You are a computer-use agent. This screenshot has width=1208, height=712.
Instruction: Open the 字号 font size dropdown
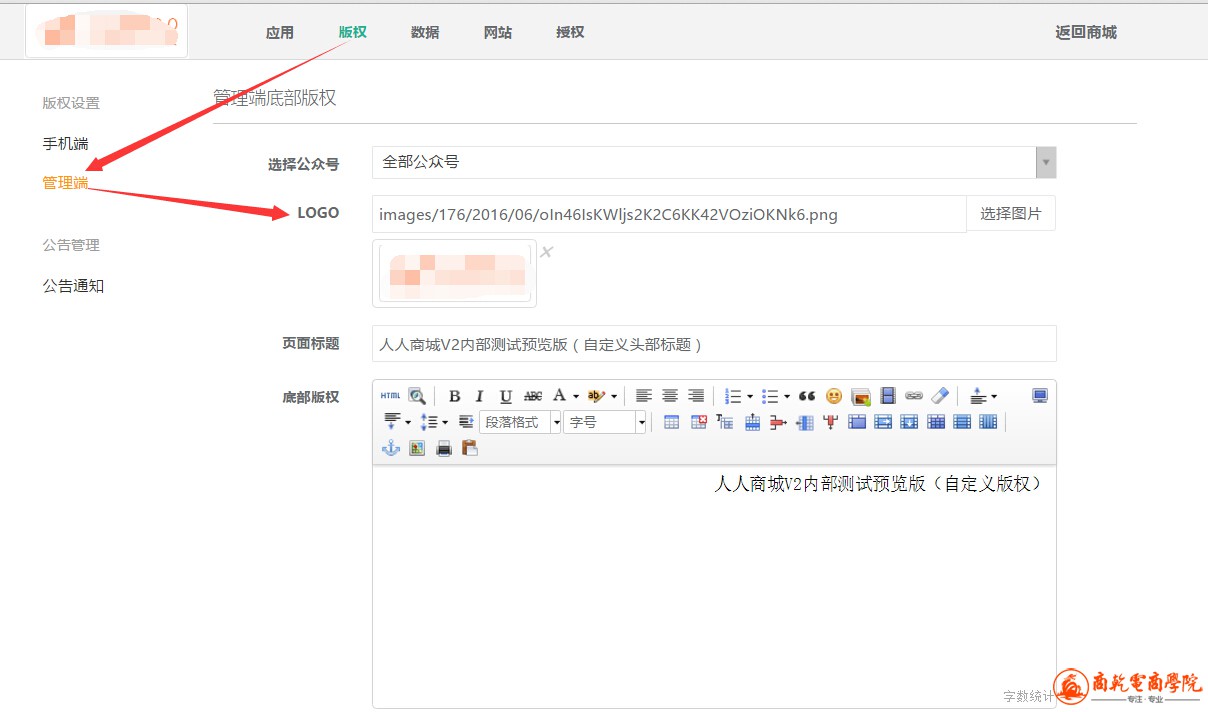coord(605,422)
